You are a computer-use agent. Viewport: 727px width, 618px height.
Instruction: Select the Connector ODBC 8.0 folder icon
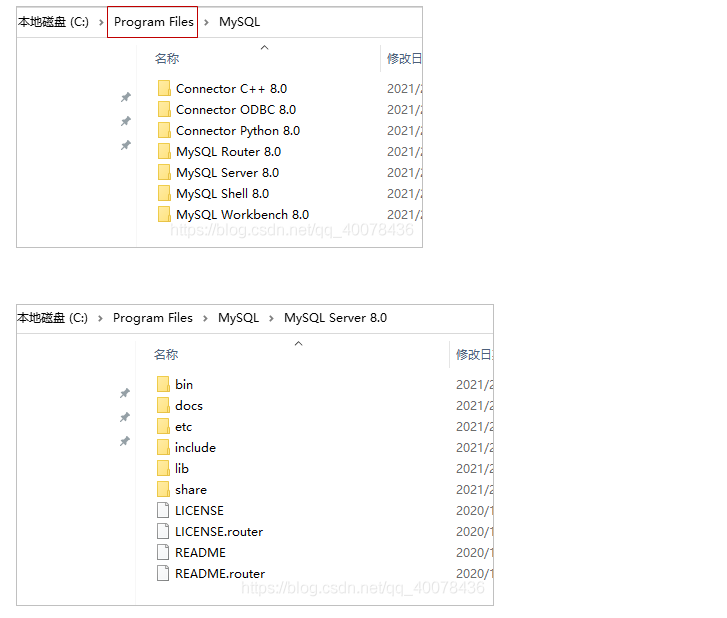tap(164, 109)
